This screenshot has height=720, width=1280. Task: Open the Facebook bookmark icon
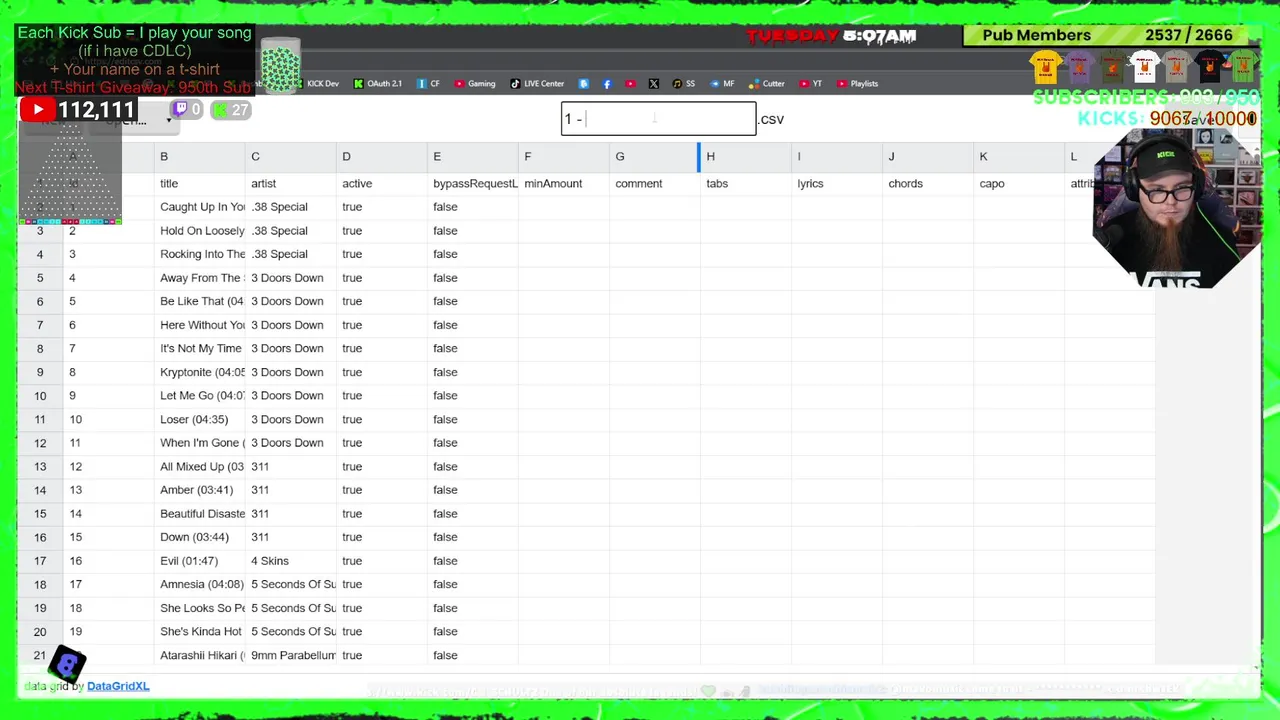pyautogui.click(x=607, y=84)
